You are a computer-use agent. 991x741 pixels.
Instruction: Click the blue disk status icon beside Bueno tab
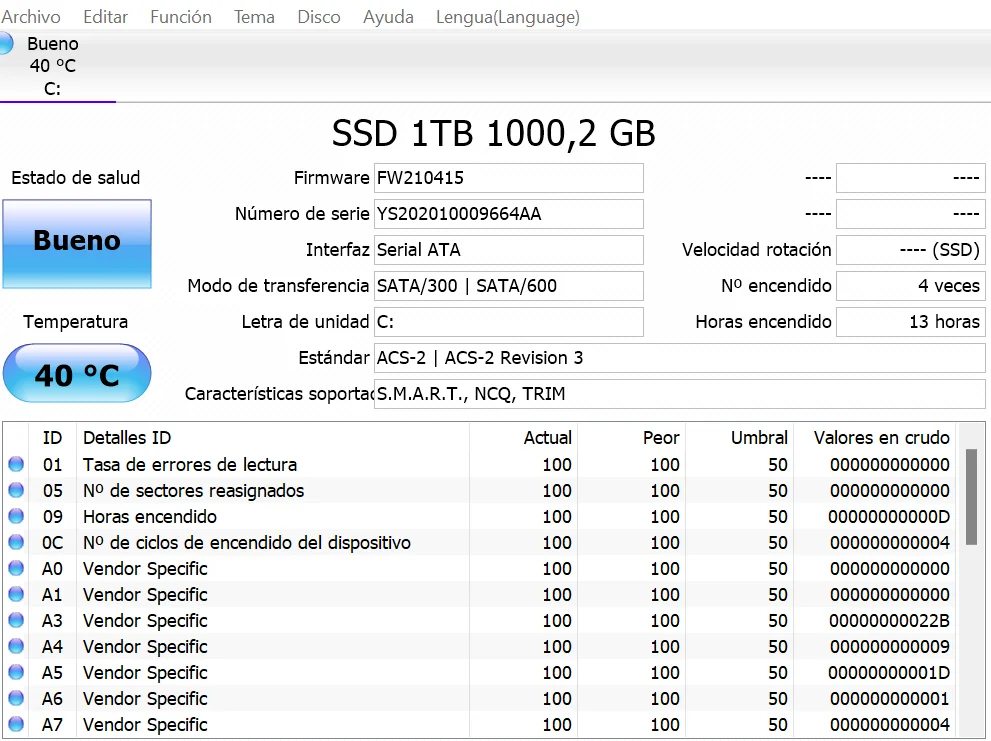click(x=6, y=44)
